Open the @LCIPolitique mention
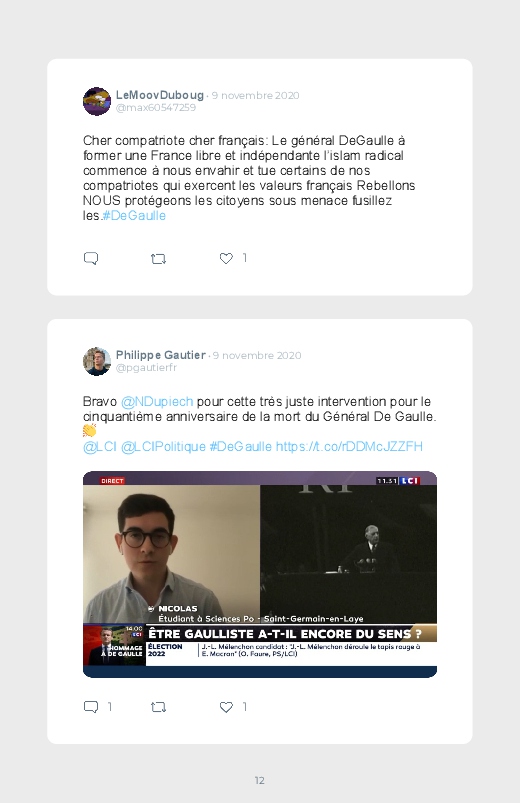The width and height of the screenshot is (520, 803). tap(163, 447)
